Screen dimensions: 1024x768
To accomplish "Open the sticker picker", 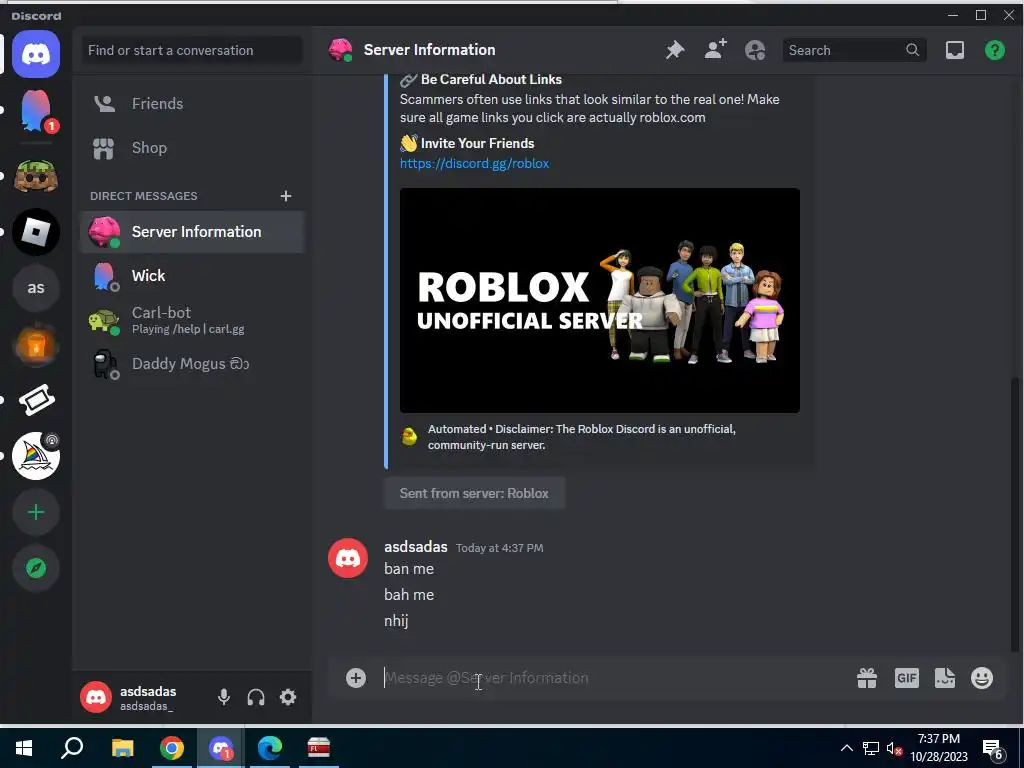I will [944, 678].
